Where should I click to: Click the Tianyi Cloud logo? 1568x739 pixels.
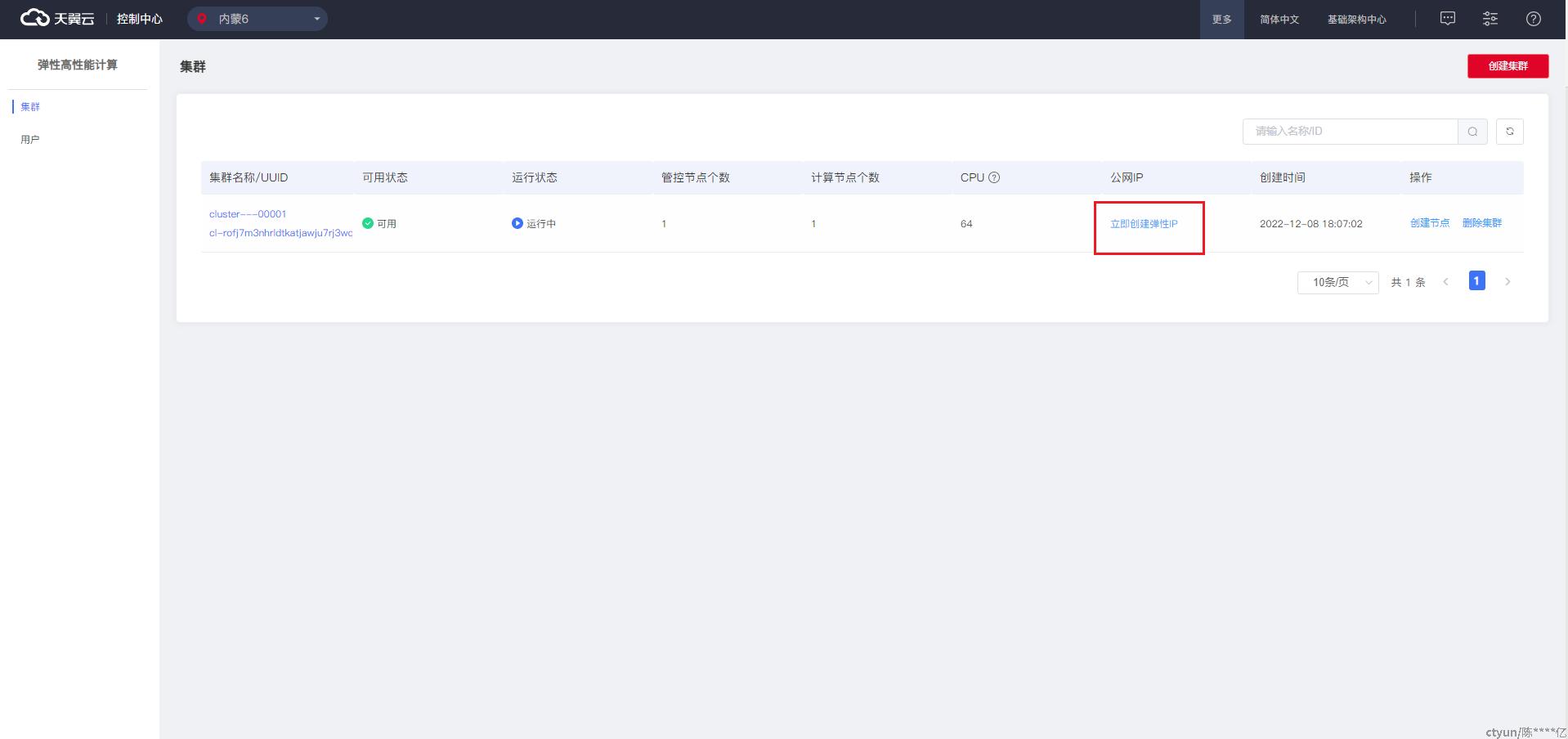point(57,19)
